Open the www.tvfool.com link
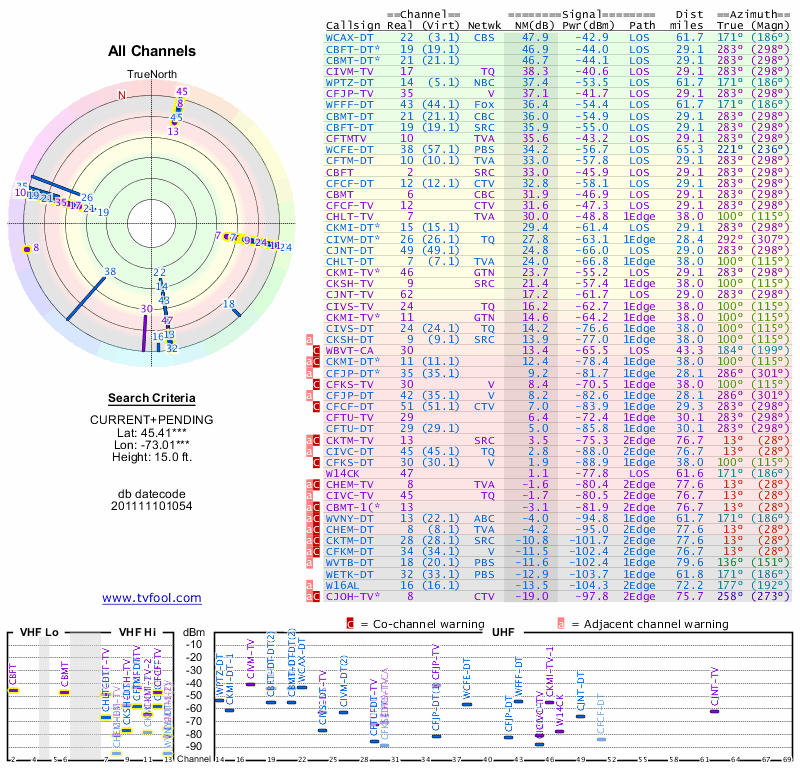Viewport: 800px width, 768px height. point(151,598)
